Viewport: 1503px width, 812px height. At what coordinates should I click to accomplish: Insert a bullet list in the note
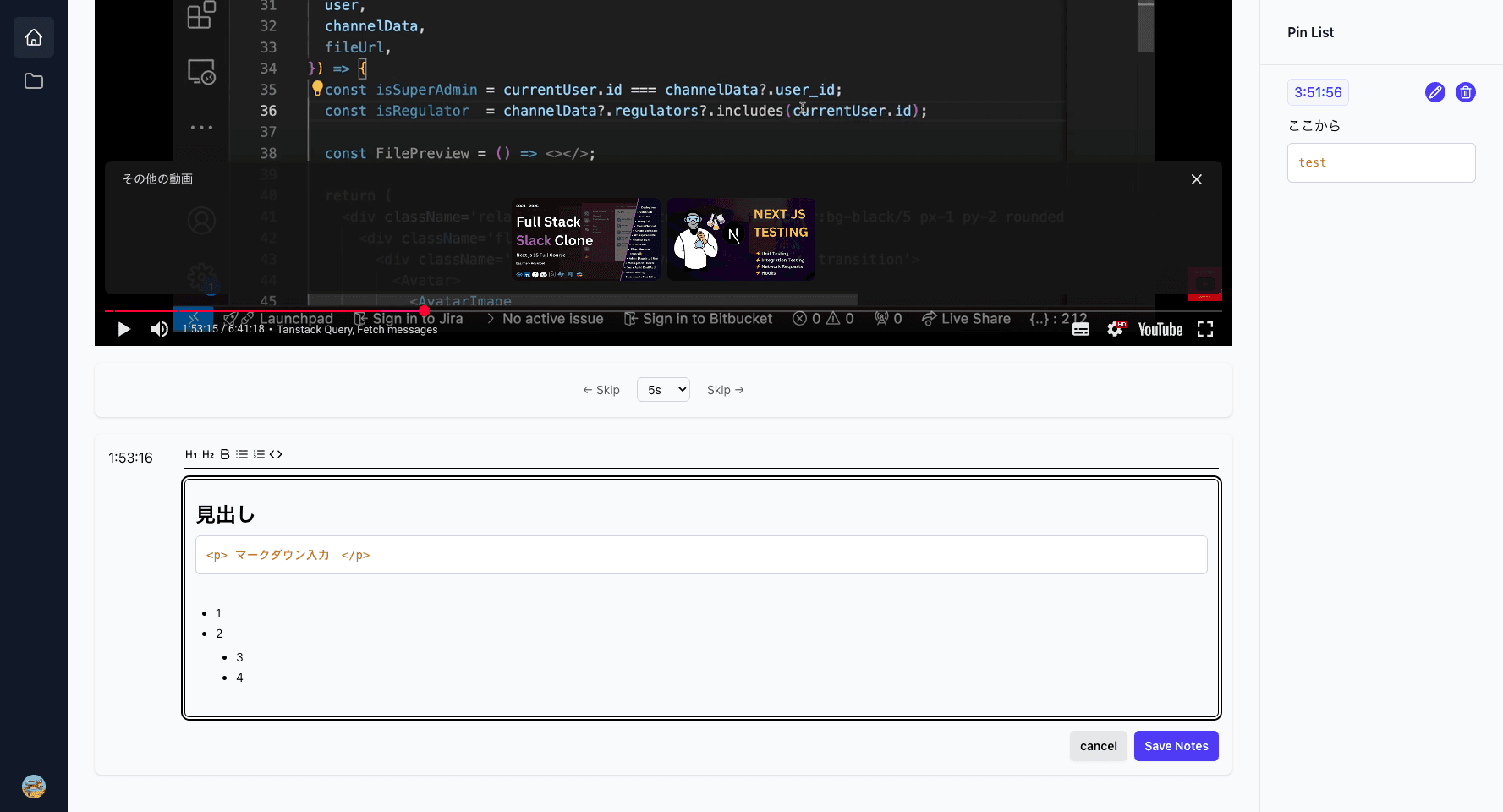coord(242,454)
